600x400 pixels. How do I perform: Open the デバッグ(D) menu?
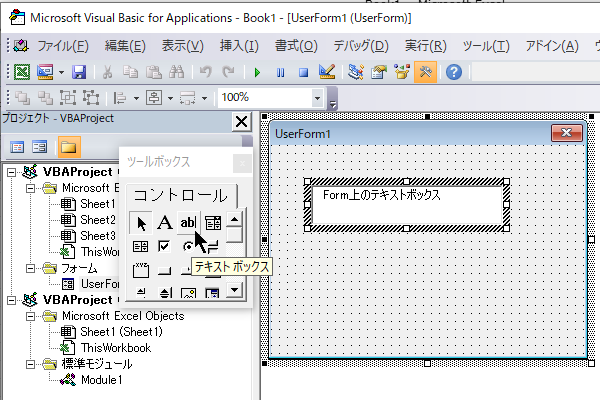click(x=361, y=45)
